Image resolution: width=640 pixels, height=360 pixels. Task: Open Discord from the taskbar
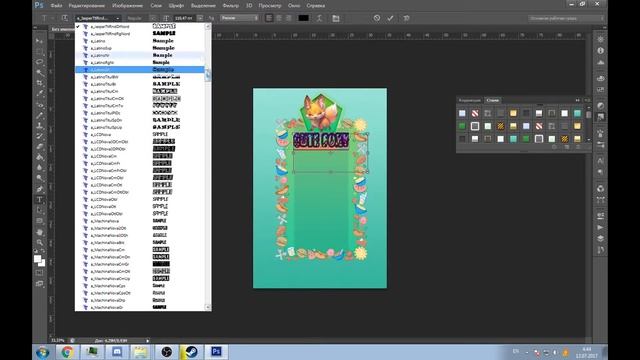click(x=117, y=352)
